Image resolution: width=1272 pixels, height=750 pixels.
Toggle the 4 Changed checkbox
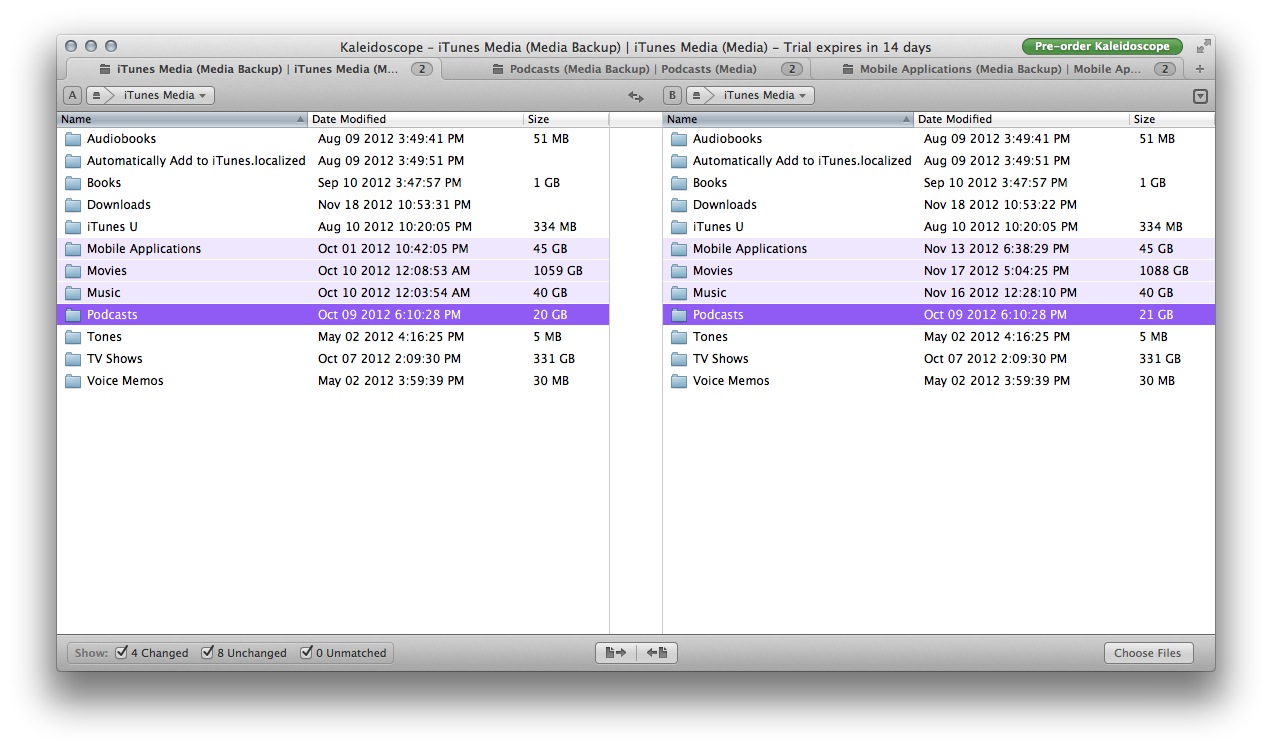click(x=122, y=653)
